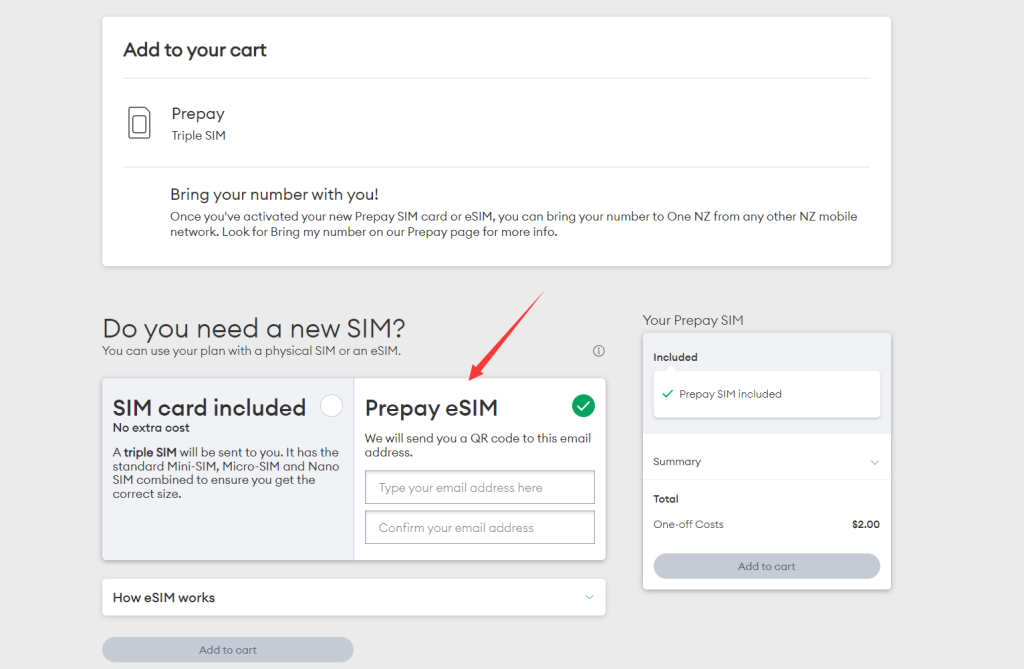This screenshot has width=1024, height=669.
Task: Click Add to cart below How eSIM works
Action: tap(228, 650)
